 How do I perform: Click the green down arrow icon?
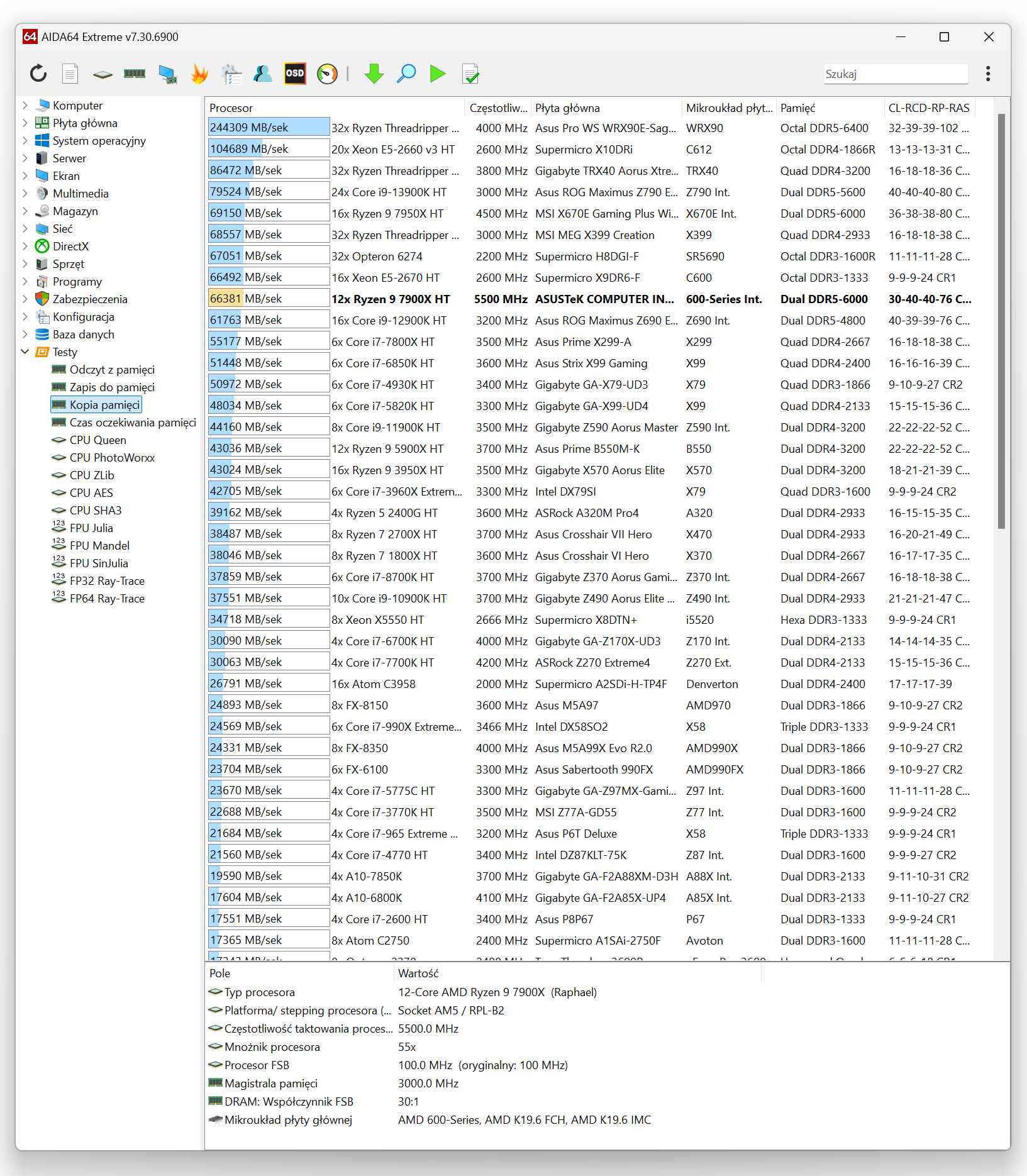374,74
